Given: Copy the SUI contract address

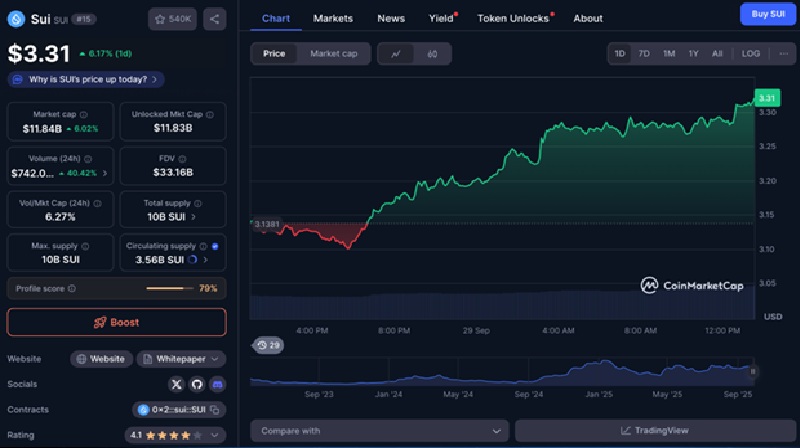Looking at the screenshot, I should (217, 409).
